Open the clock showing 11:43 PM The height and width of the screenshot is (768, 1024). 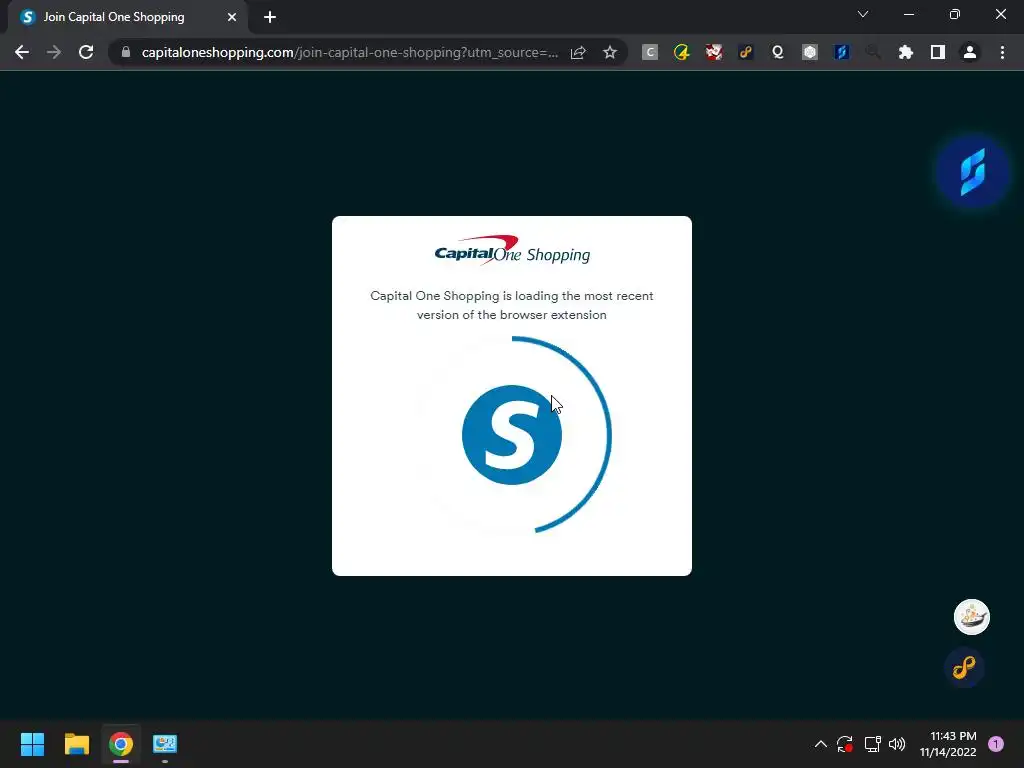(x=948, y=744)
